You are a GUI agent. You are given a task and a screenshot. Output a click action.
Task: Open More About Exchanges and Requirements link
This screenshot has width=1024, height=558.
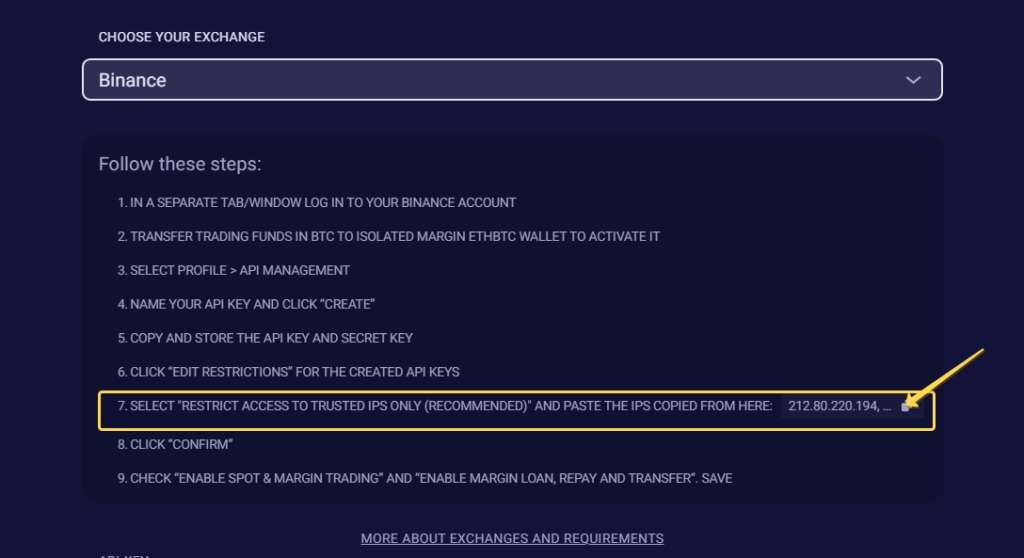point(512,538)
